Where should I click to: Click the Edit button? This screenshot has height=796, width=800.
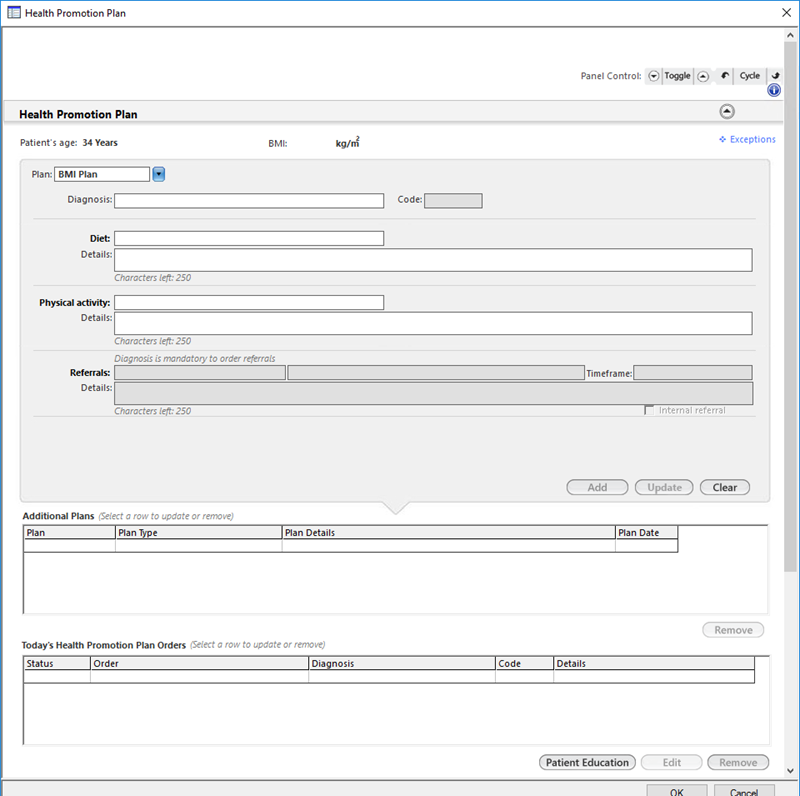tap(671, 762)
